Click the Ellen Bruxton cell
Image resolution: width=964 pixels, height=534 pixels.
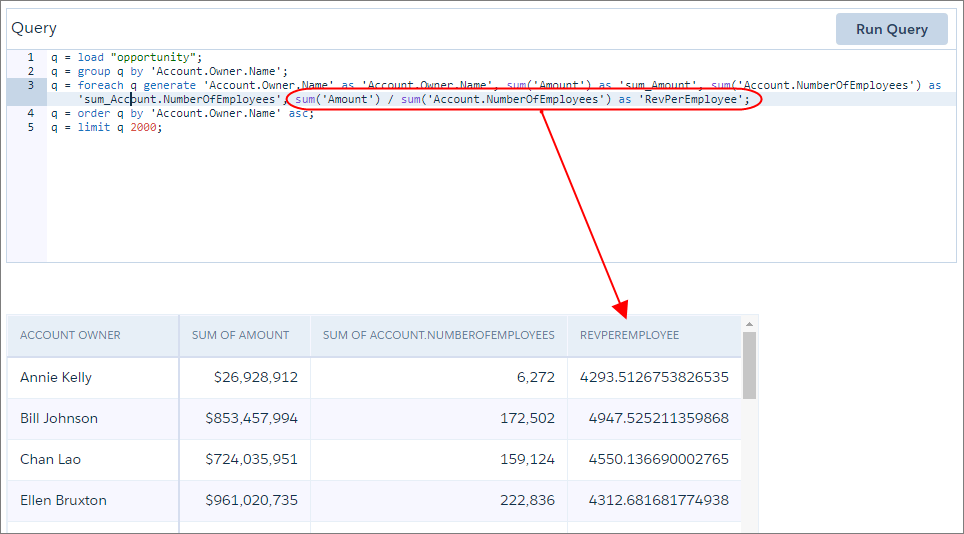coord(93,500)
